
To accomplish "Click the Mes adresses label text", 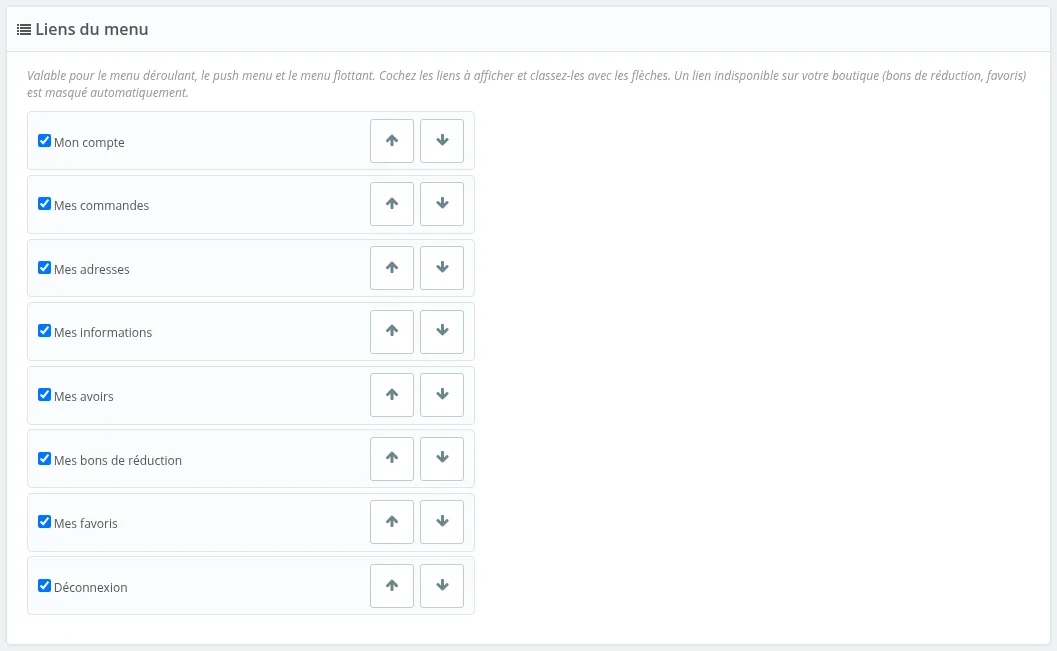I will pos(92,270).
